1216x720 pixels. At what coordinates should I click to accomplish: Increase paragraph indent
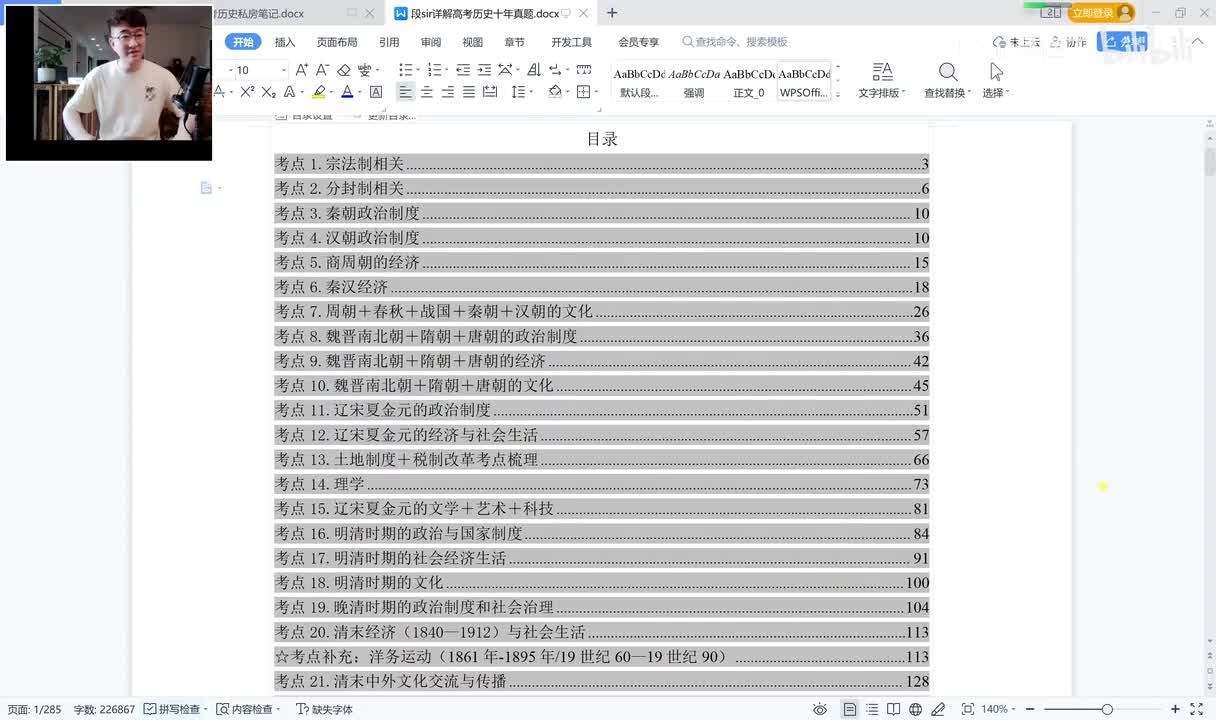pyautogui.click(x=484, y=70)
